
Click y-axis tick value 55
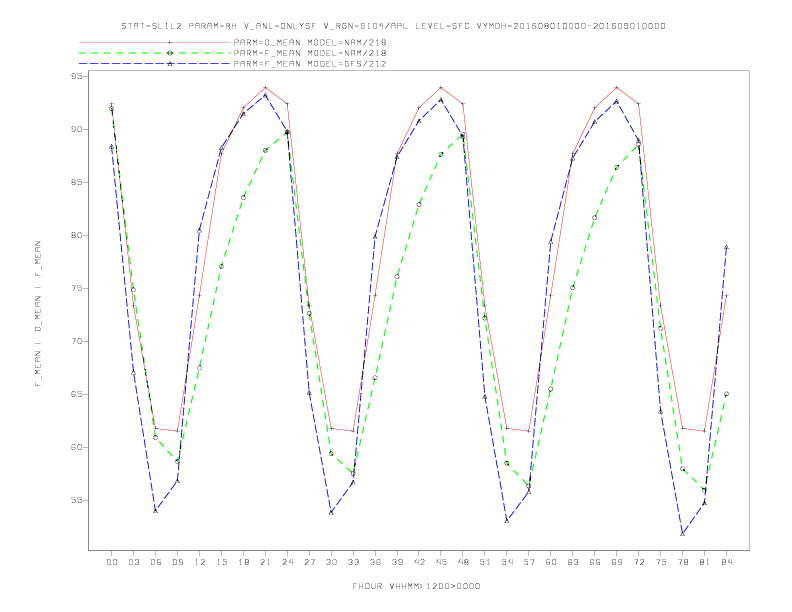[76, 500]
